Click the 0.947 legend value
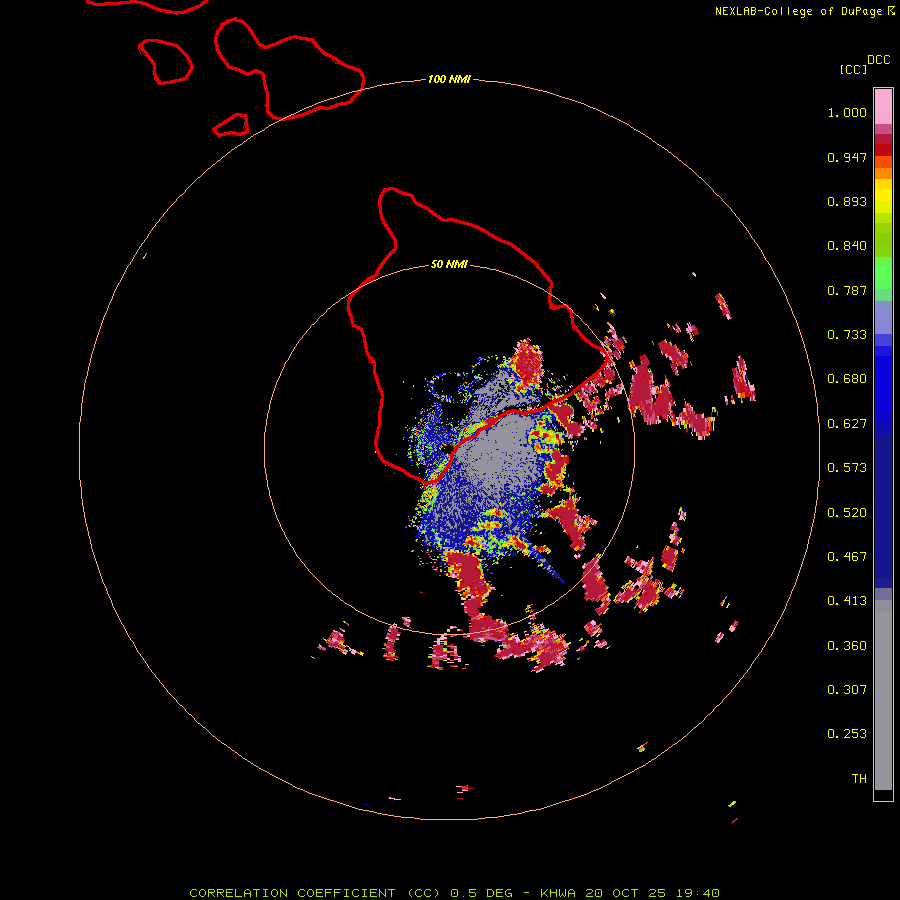 click(x=847, y=157)
